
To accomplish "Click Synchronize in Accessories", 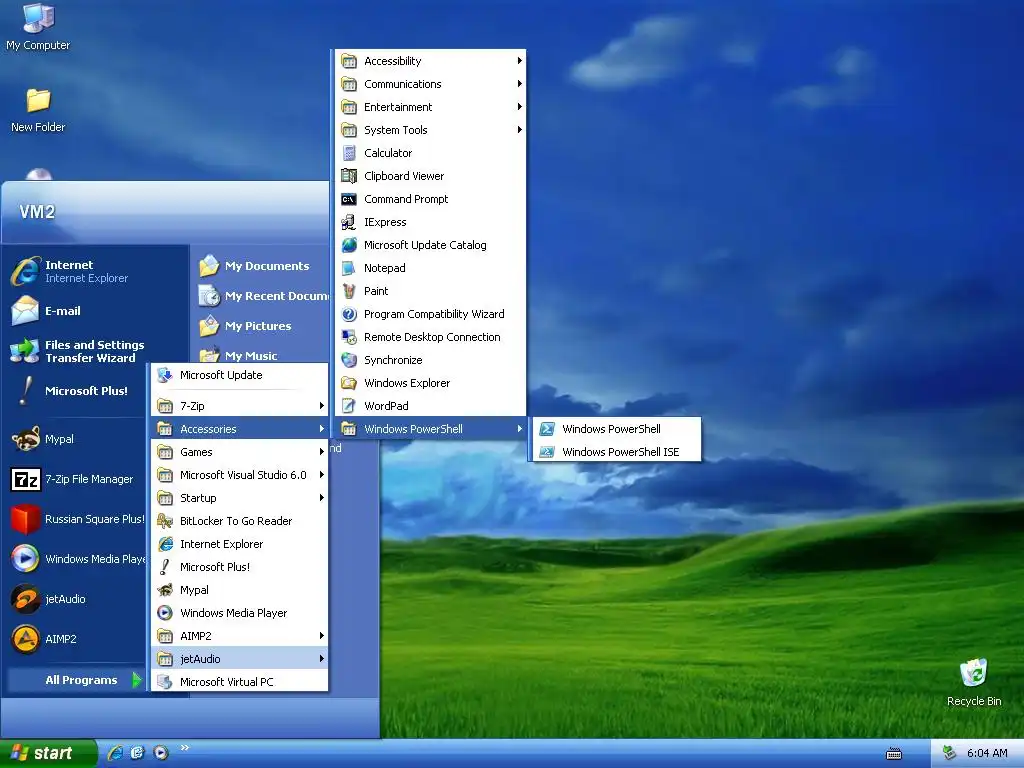I will 430,360.
